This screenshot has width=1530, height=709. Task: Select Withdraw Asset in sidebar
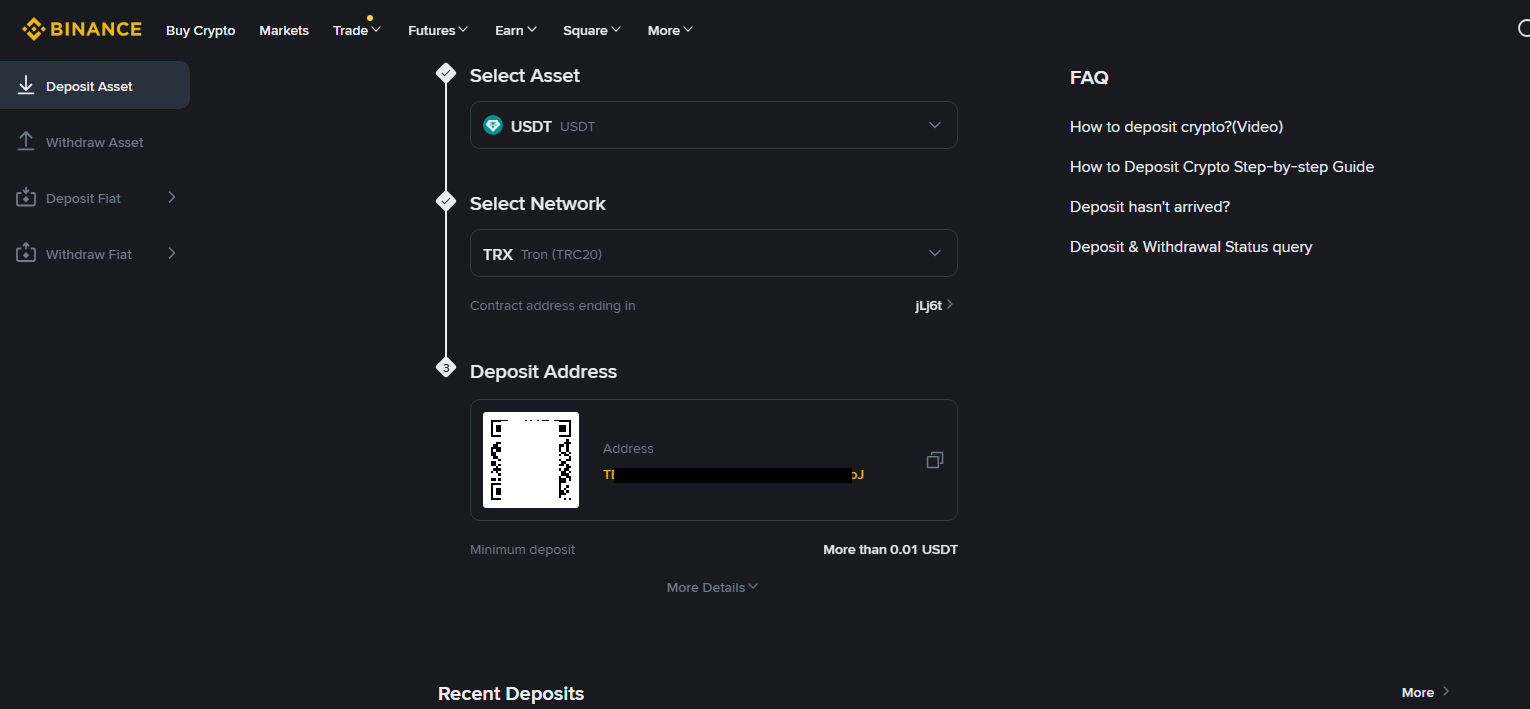click(x=95, y=142)
